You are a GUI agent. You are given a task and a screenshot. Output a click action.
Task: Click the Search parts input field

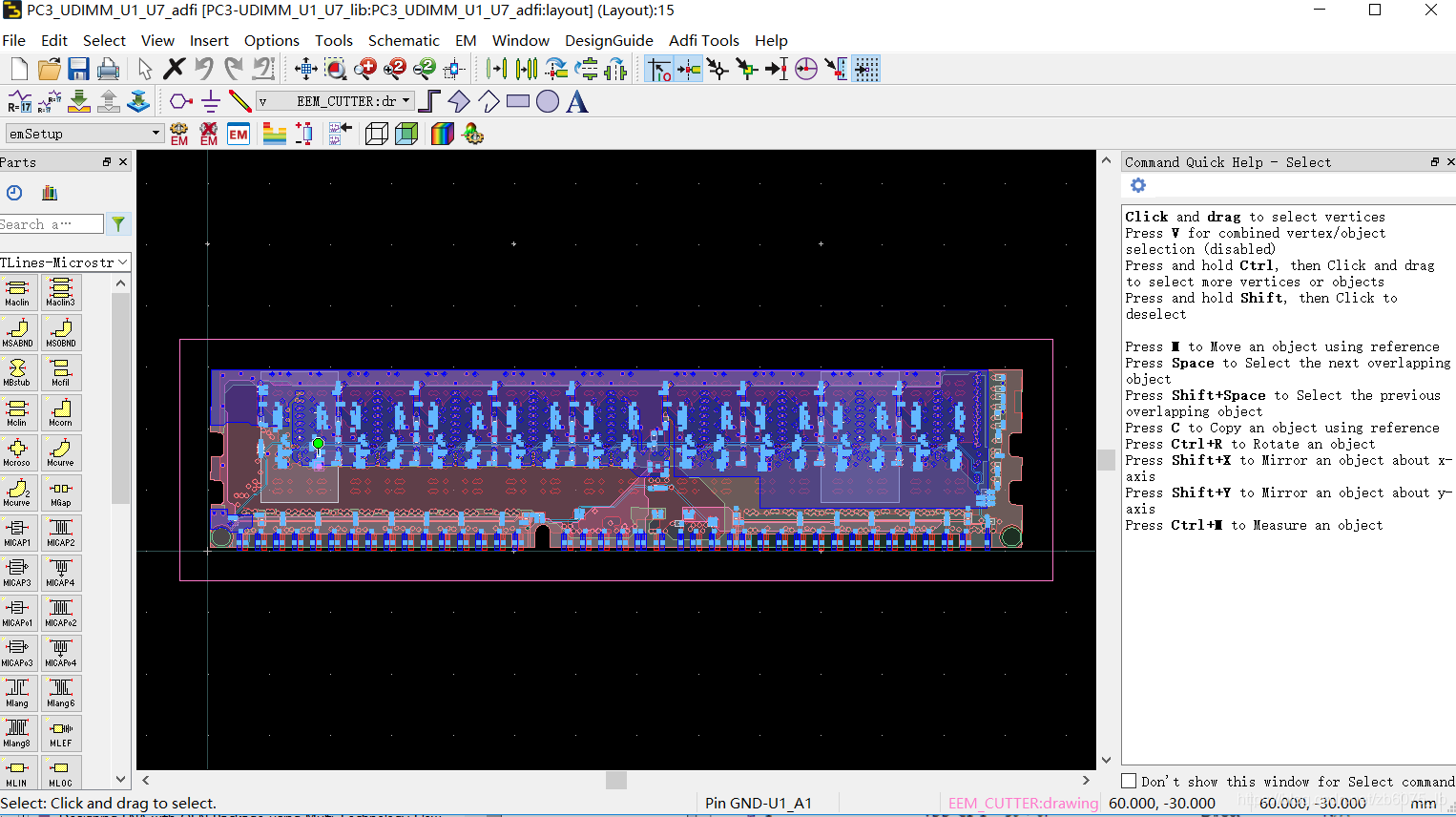[52, 224]
